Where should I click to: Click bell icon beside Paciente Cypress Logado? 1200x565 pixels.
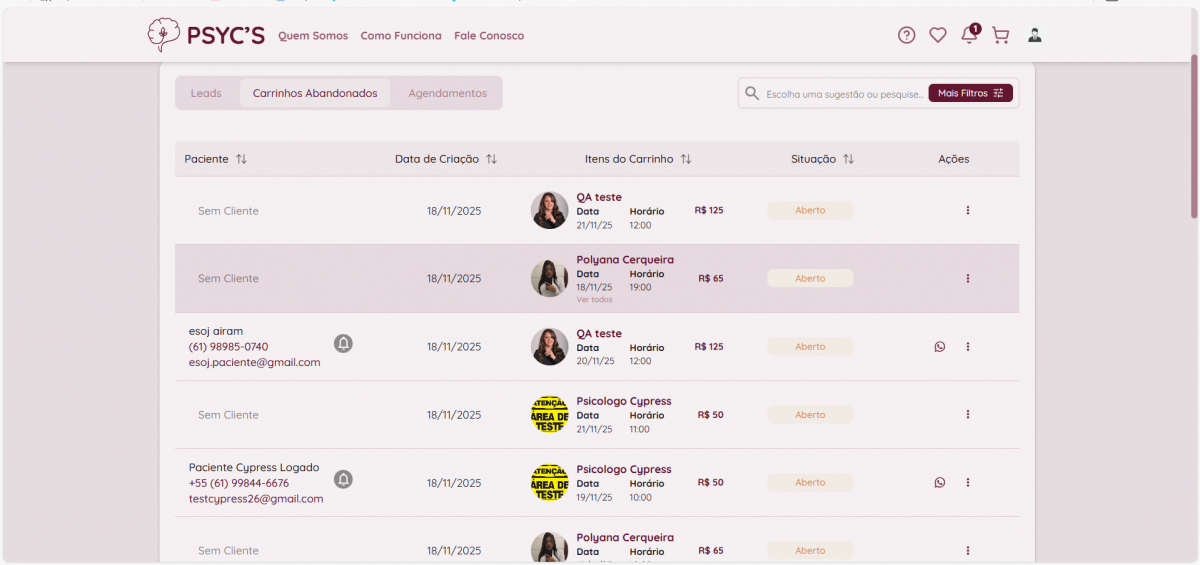[343, 480]
